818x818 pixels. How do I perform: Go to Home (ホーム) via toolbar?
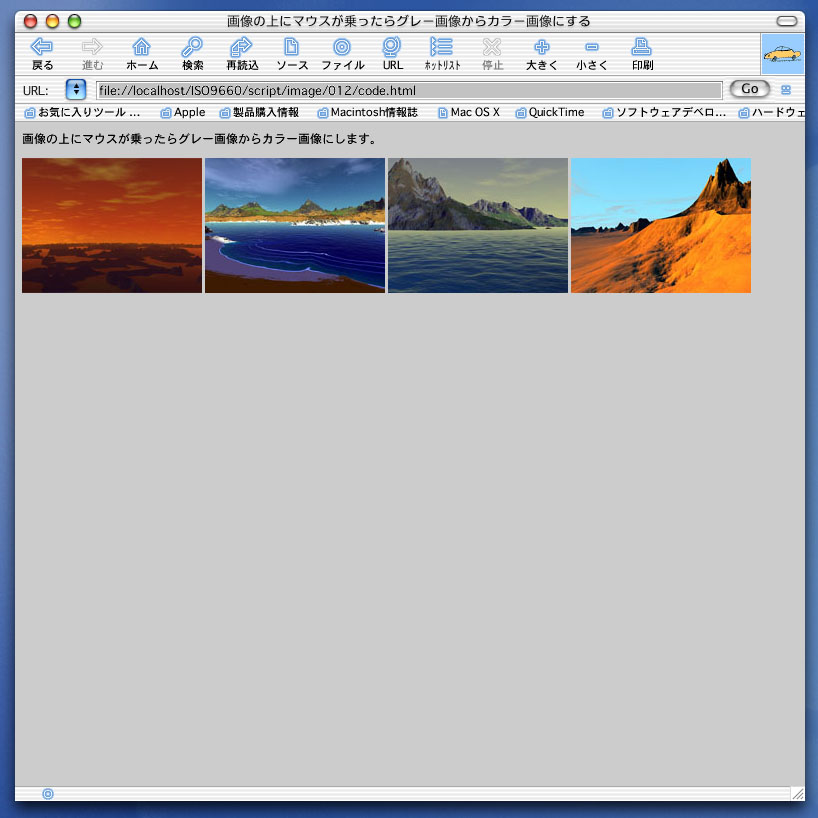point(141,47)
